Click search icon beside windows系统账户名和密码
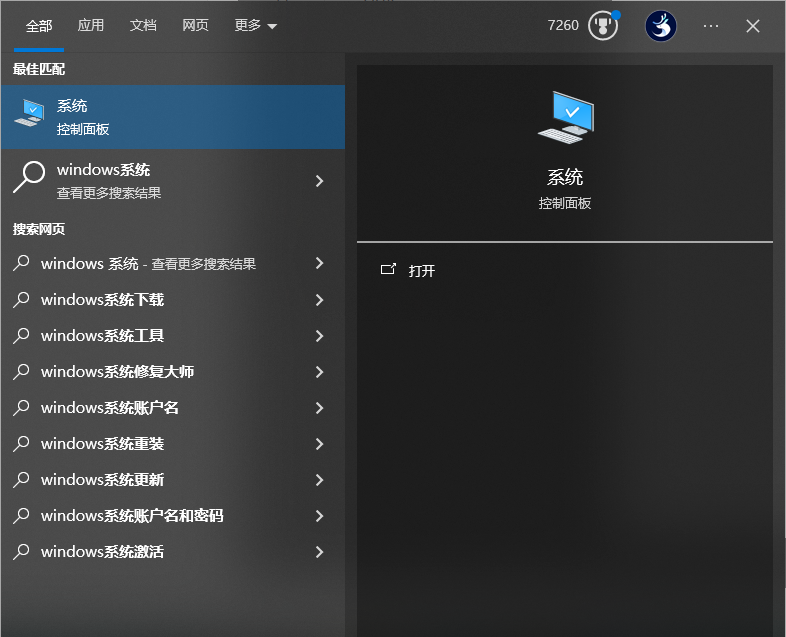 click(21, 516)
